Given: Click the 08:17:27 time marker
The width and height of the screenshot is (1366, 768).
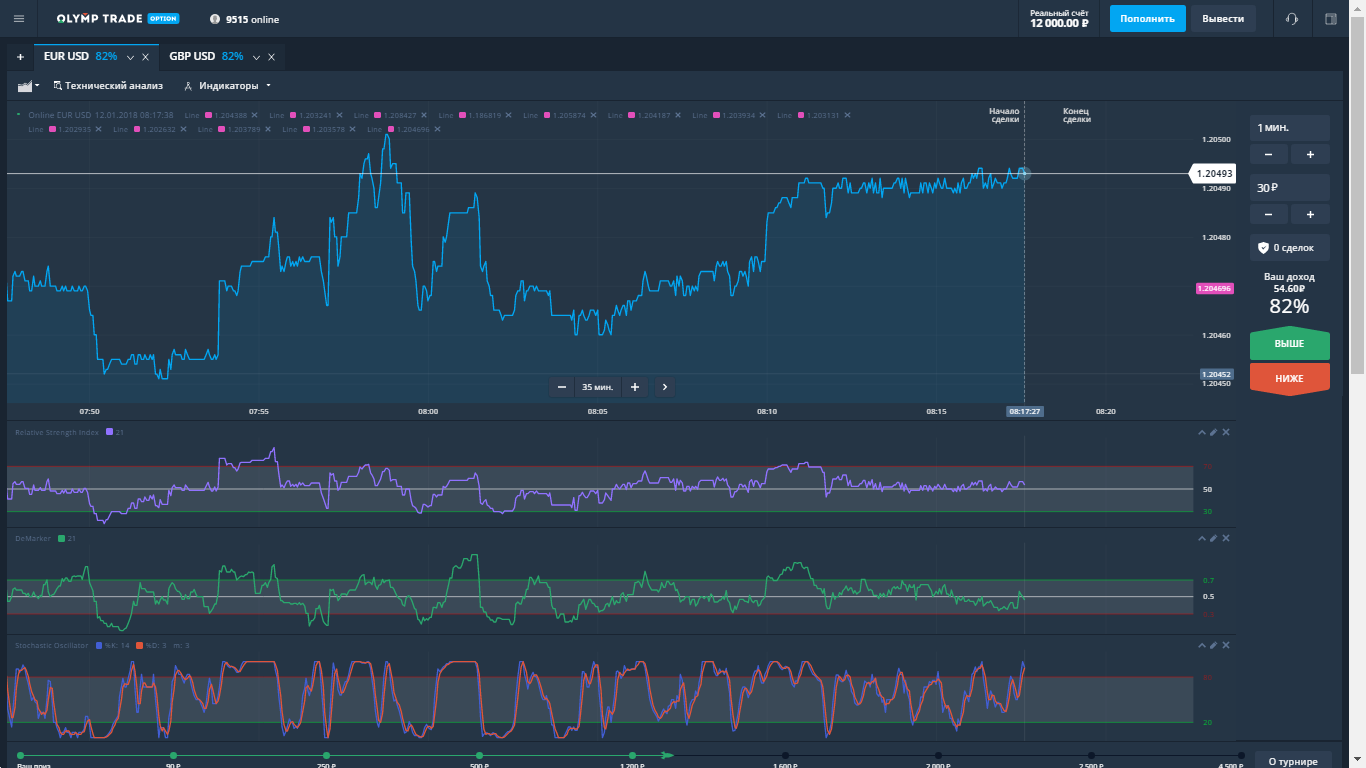Looking at the screenshot, I should 1025,411.
